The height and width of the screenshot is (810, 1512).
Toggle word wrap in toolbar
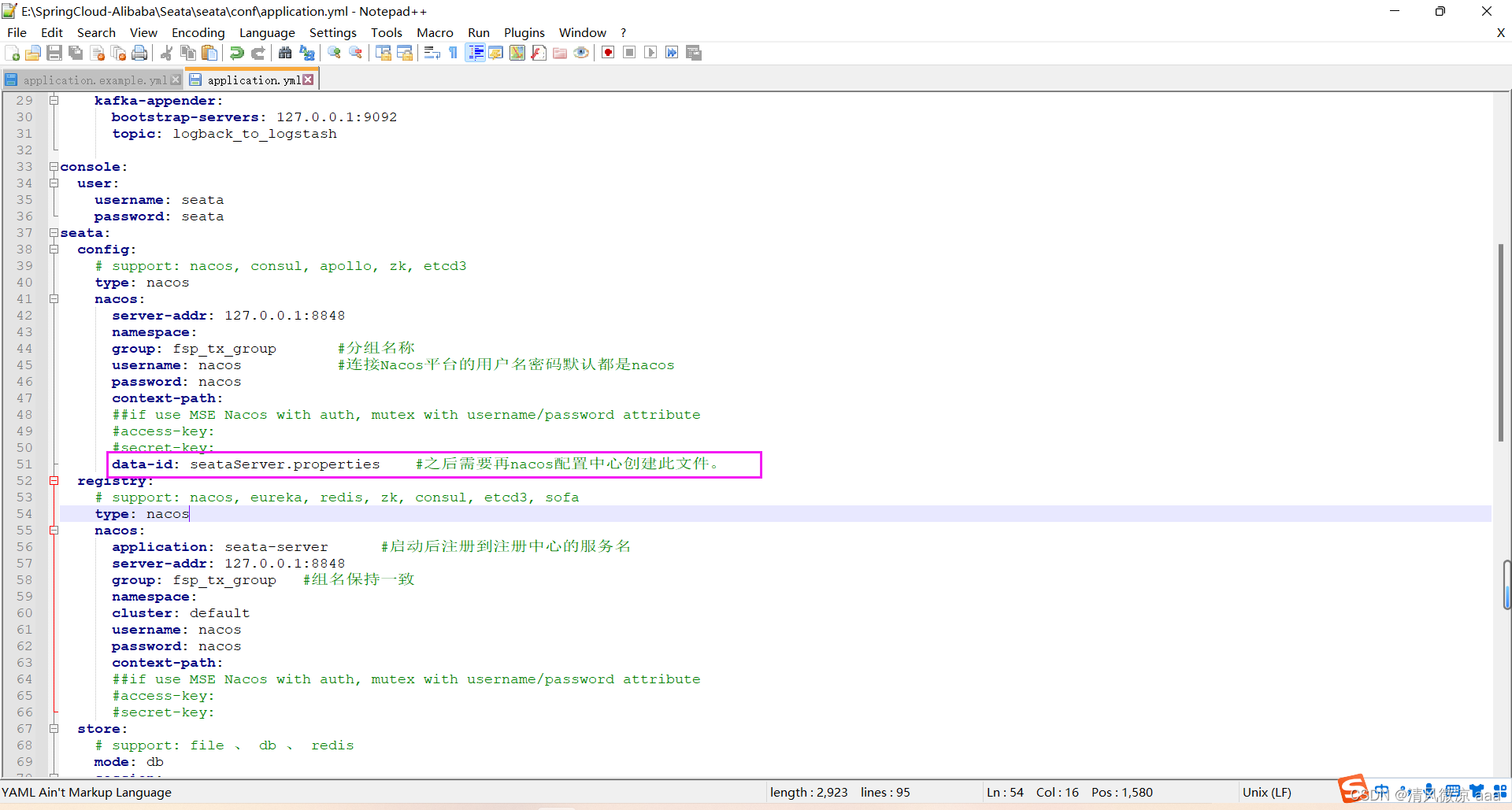432,53
